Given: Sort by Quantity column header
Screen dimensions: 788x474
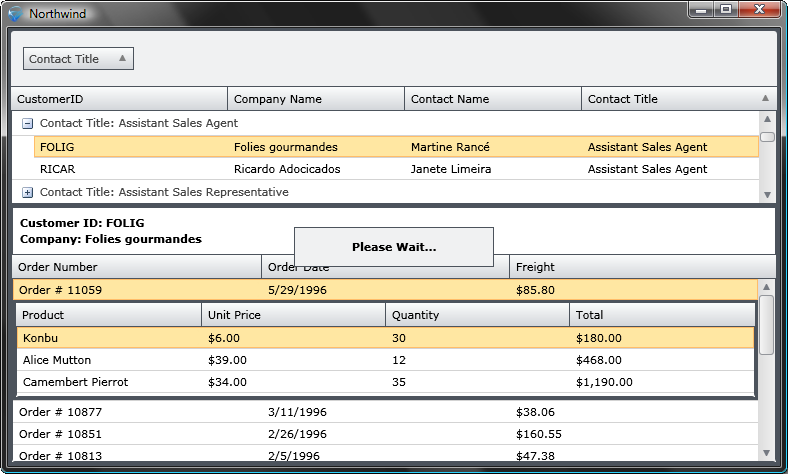Looking at the screenshot, I should [477, 315].
